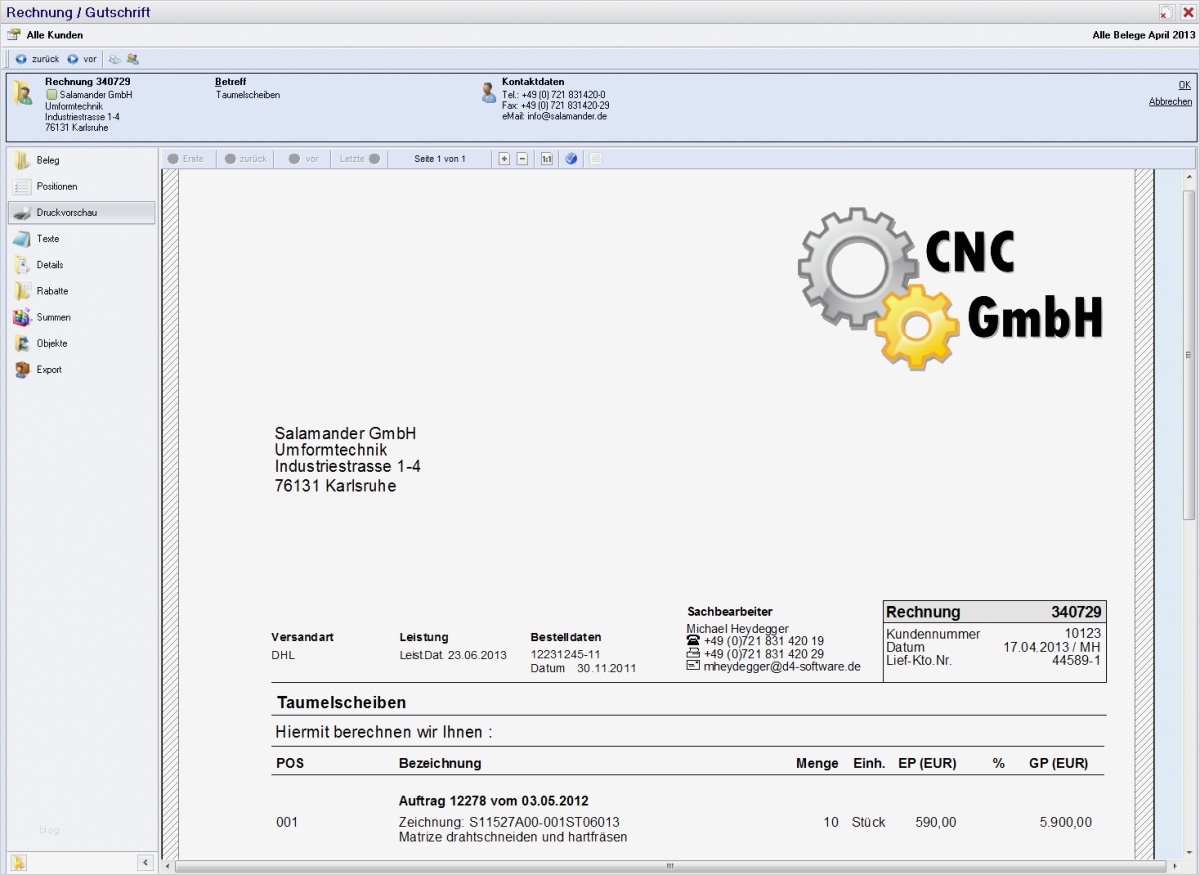This screenshot has width=1200, height=875.
Task: Open the Export section
Action: pos(82,369)
